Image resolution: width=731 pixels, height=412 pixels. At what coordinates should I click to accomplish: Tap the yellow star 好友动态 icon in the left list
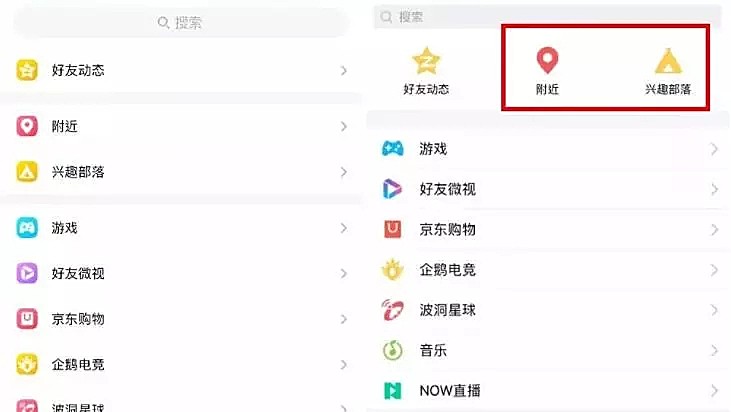(x=27, y=70)
